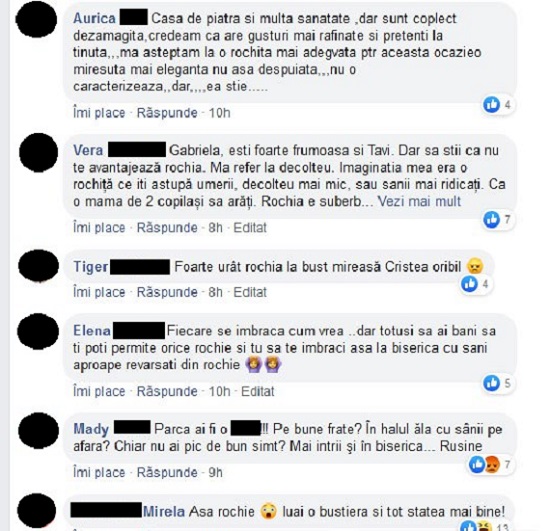Click the 10h timestamp on Aurica's comment
Screen dimensions: 550x531
(x=220, y=113)
